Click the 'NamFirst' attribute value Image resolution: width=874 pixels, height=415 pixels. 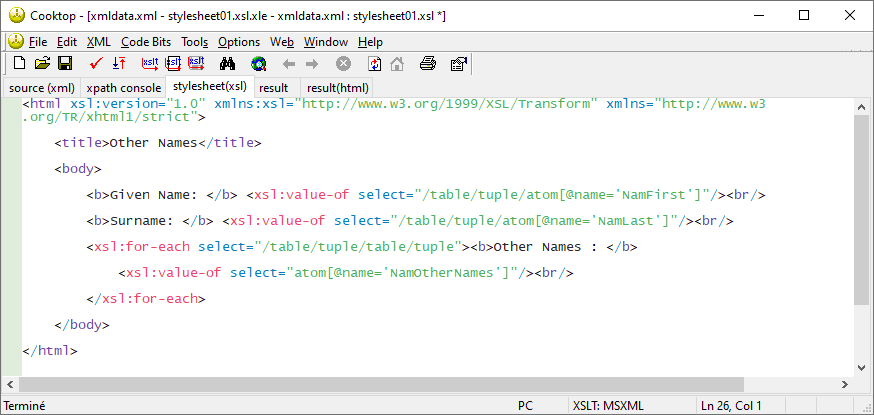pos(653,195)
